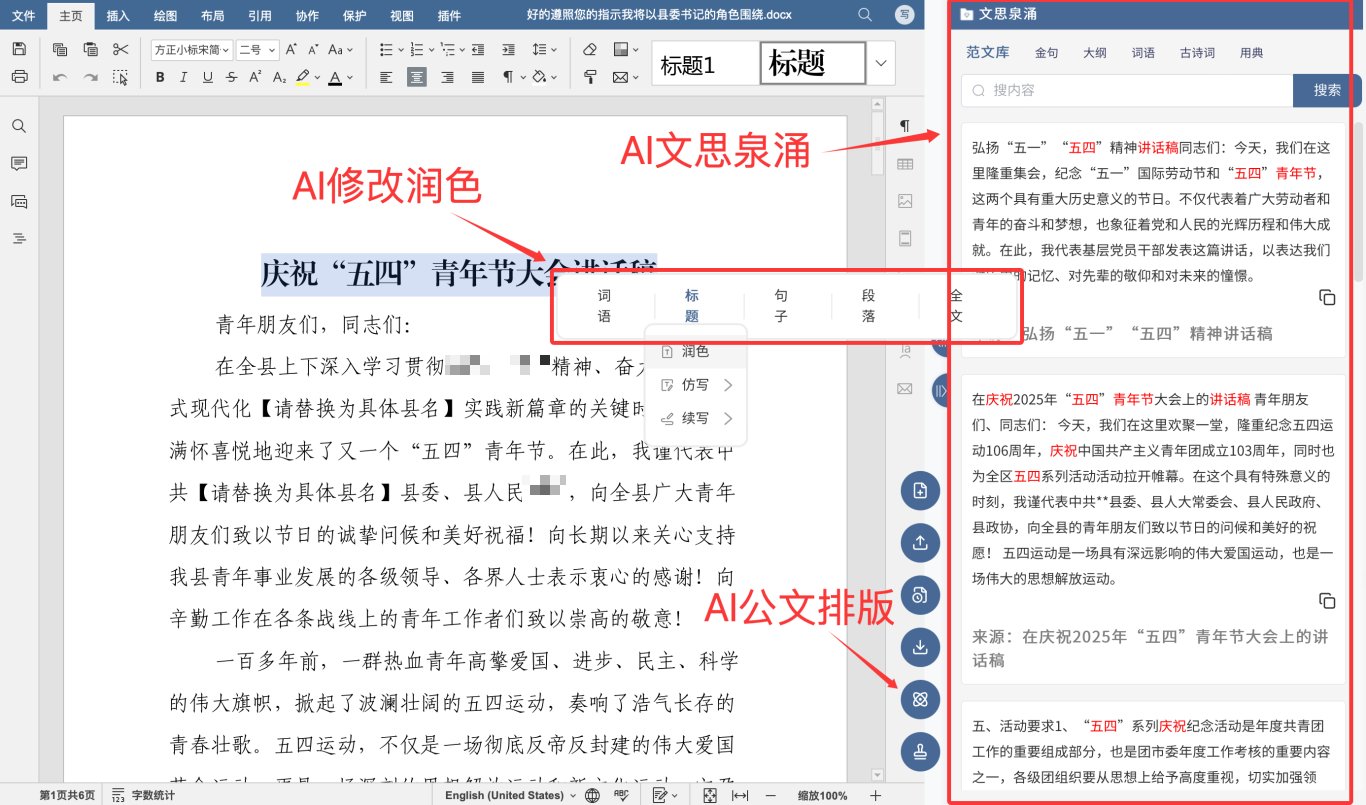Open the 插入 ribbon tab
This screenshot has width=1366, height=805.
[118, 16]
